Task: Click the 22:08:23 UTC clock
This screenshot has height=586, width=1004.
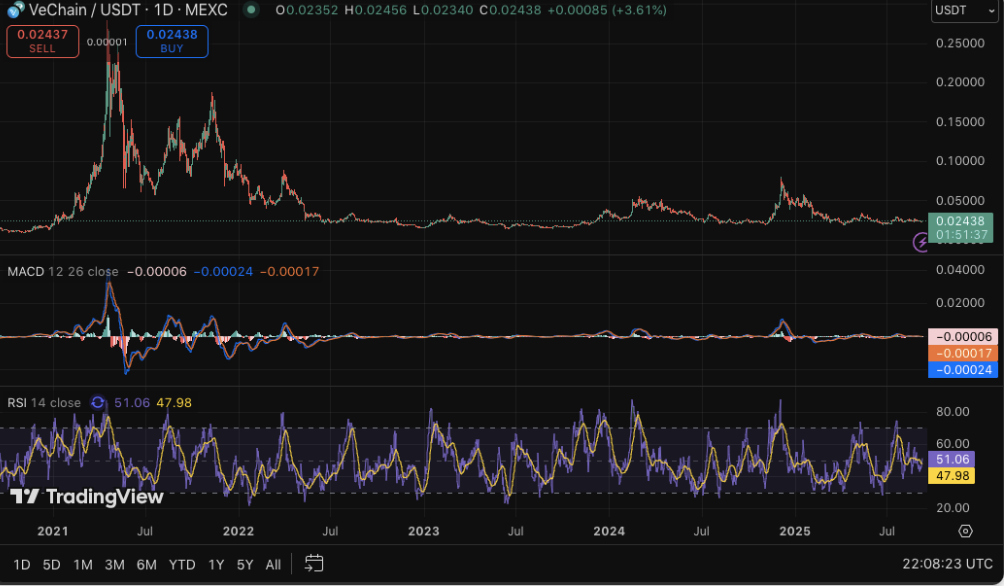Action: click(948, 564)
